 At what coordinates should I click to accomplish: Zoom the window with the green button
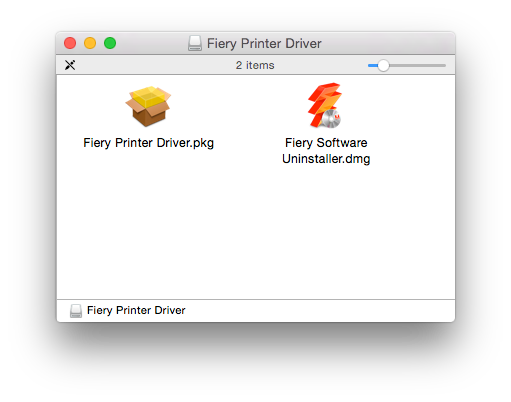(x=110, y=43)
